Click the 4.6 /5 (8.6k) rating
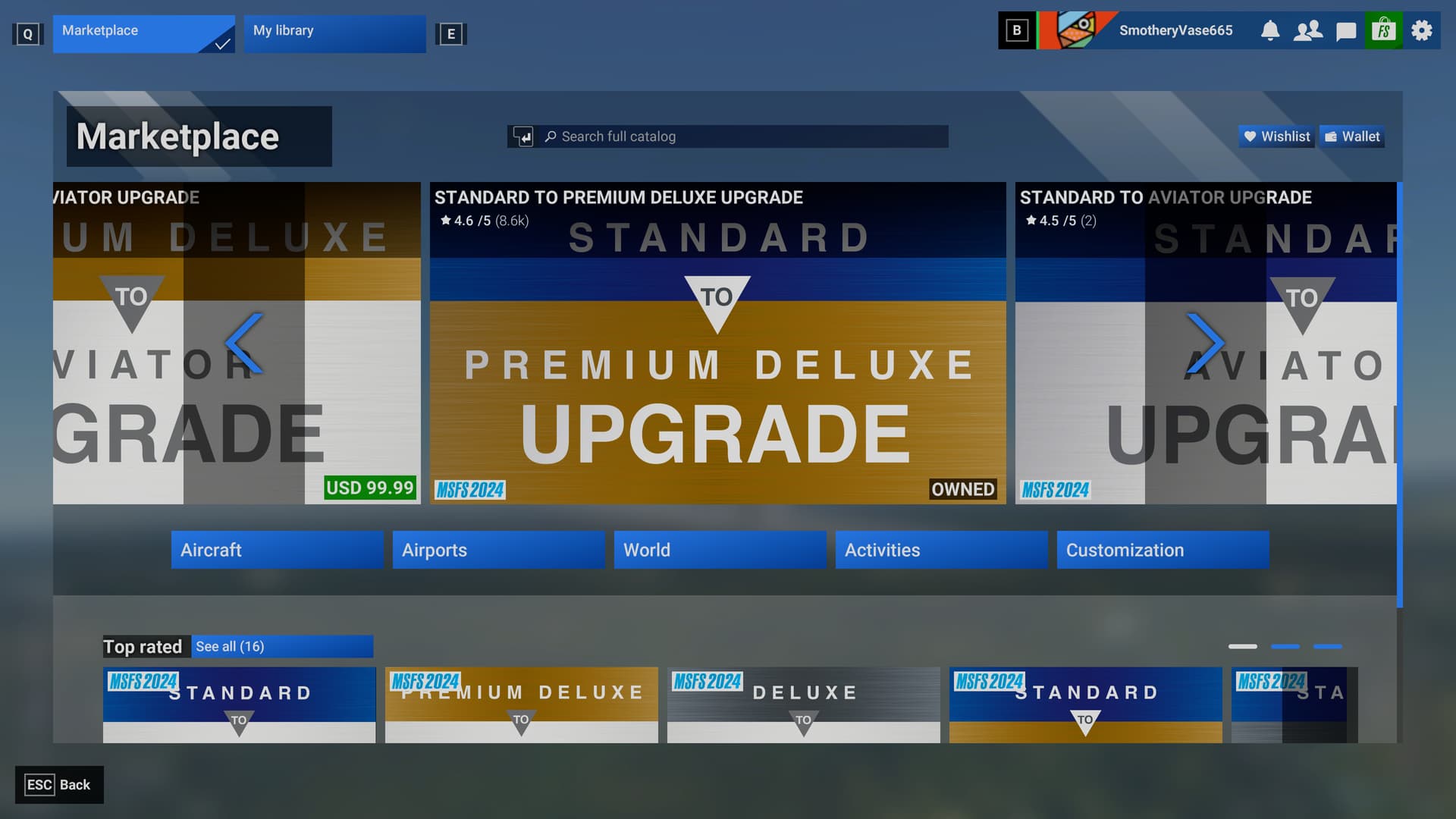Viewport: 1456px width, 819px height. (485, 221)
